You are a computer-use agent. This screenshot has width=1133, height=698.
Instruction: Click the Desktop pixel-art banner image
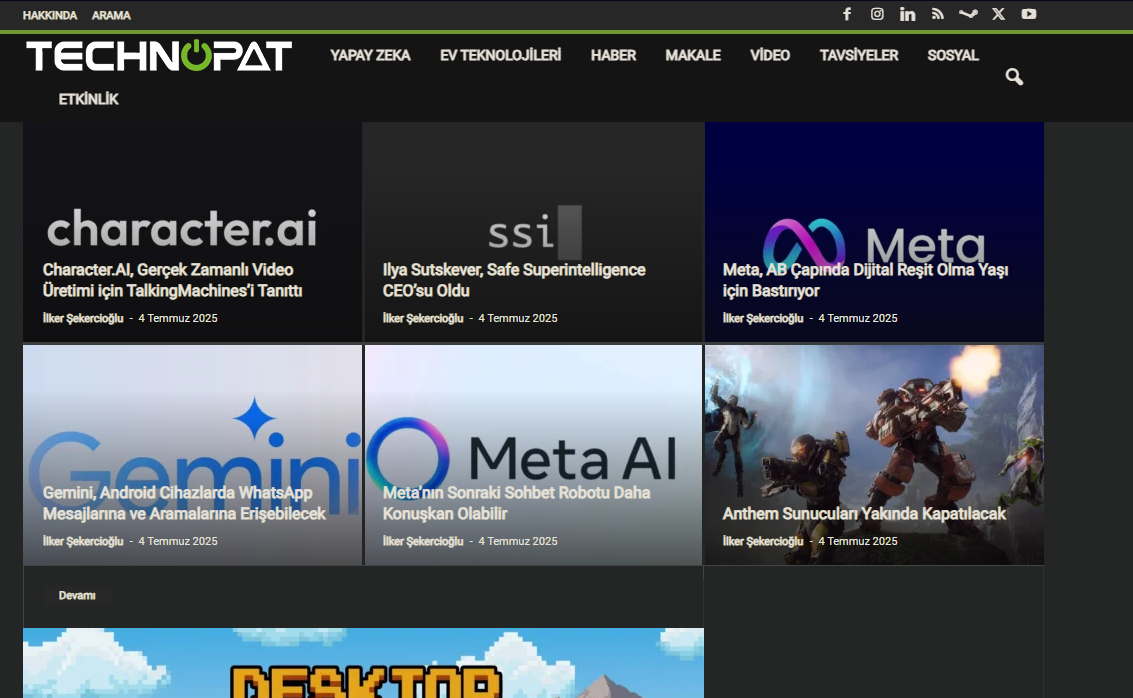pyautogui.click(x=363, y=663)
